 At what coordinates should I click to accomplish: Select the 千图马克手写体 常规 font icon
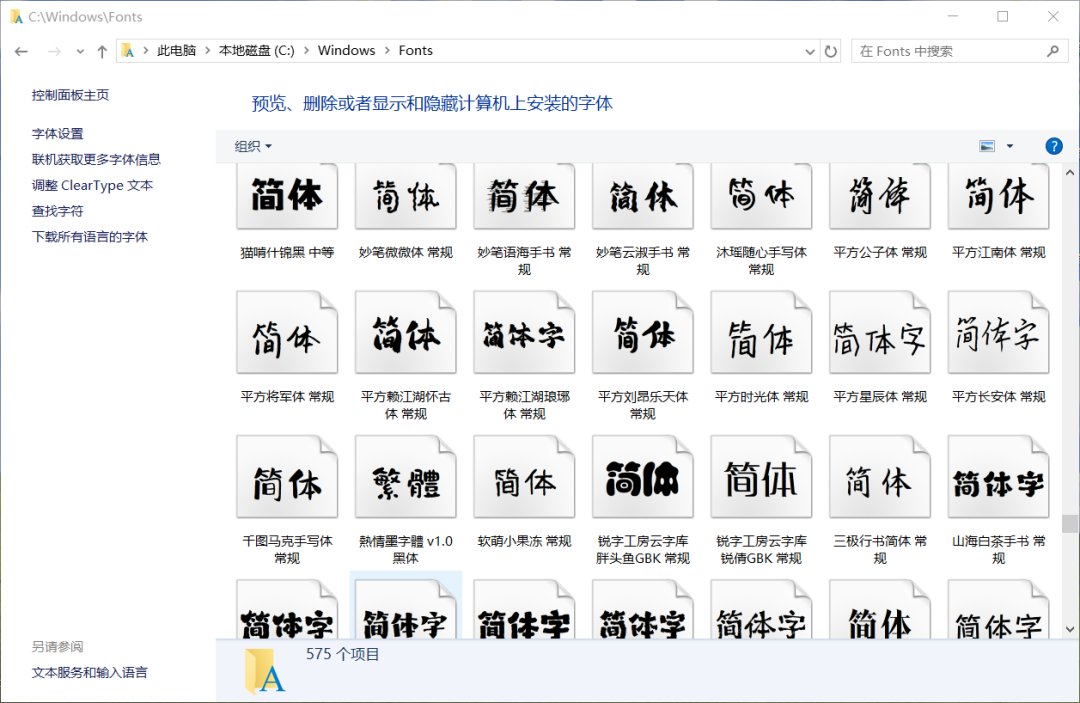click(287, 476)
